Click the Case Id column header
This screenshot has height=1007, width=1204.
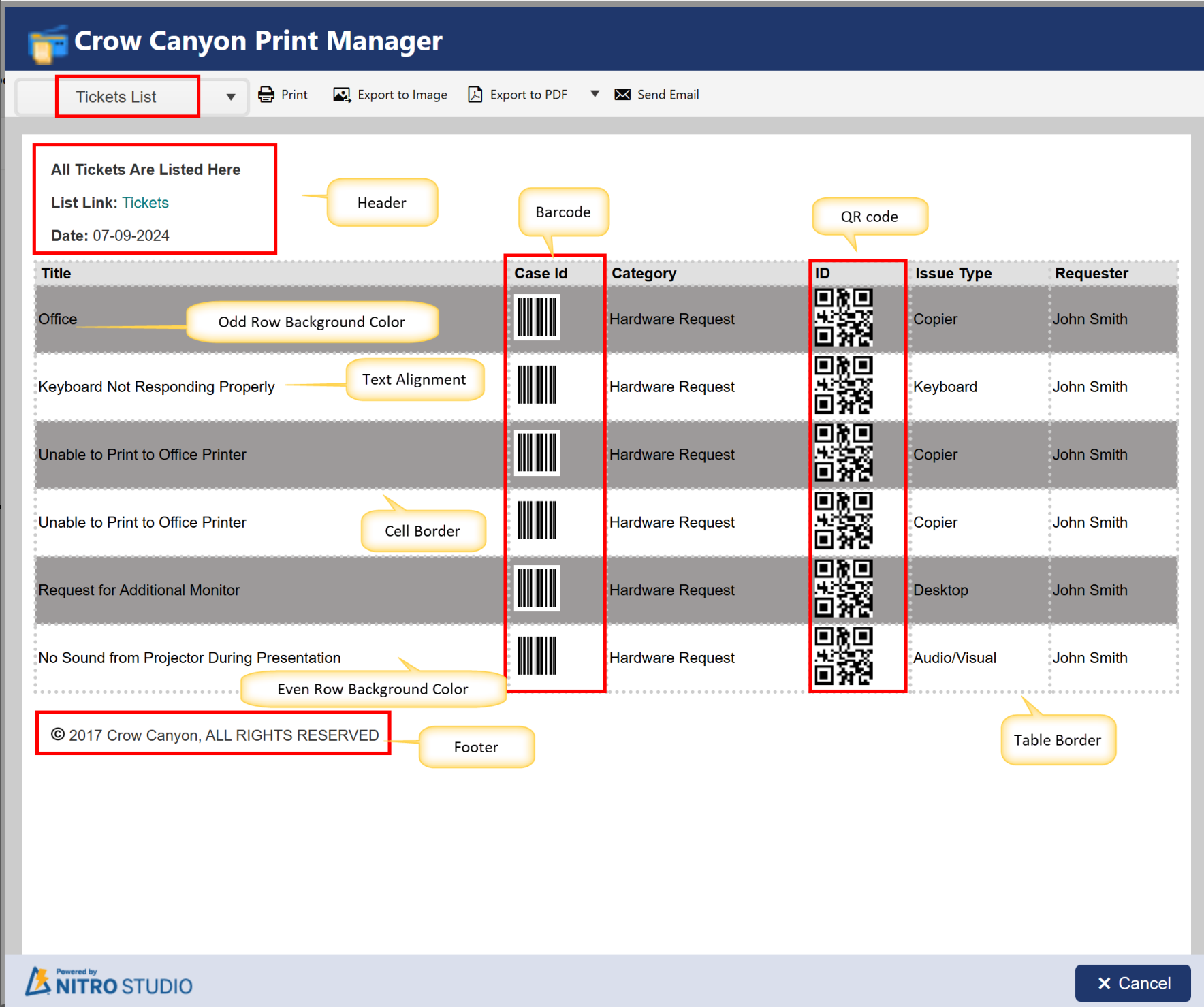541,274
